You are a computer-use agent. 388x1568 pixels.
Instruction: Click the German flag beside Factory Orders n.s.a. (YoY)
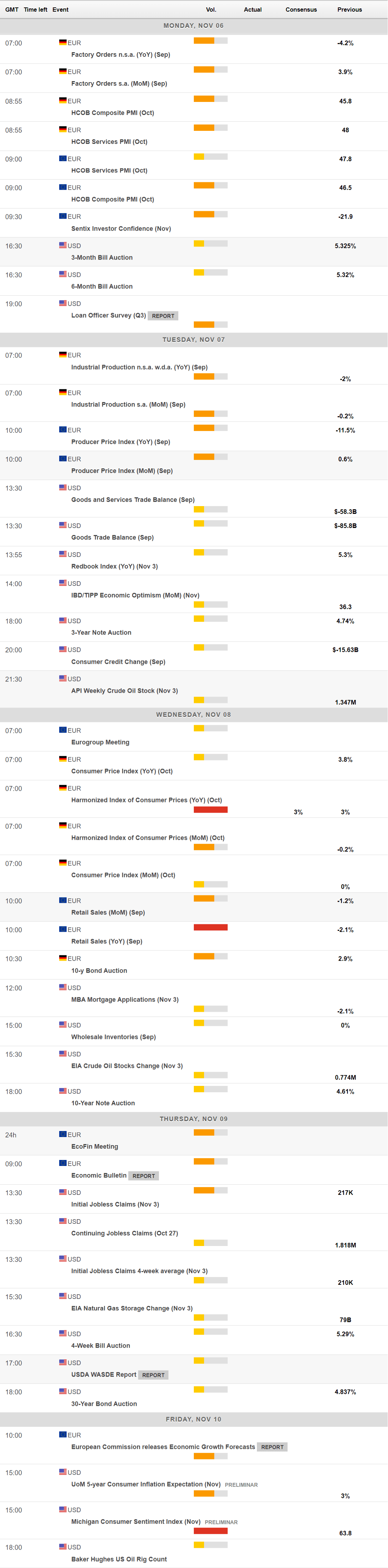(63, 43)
